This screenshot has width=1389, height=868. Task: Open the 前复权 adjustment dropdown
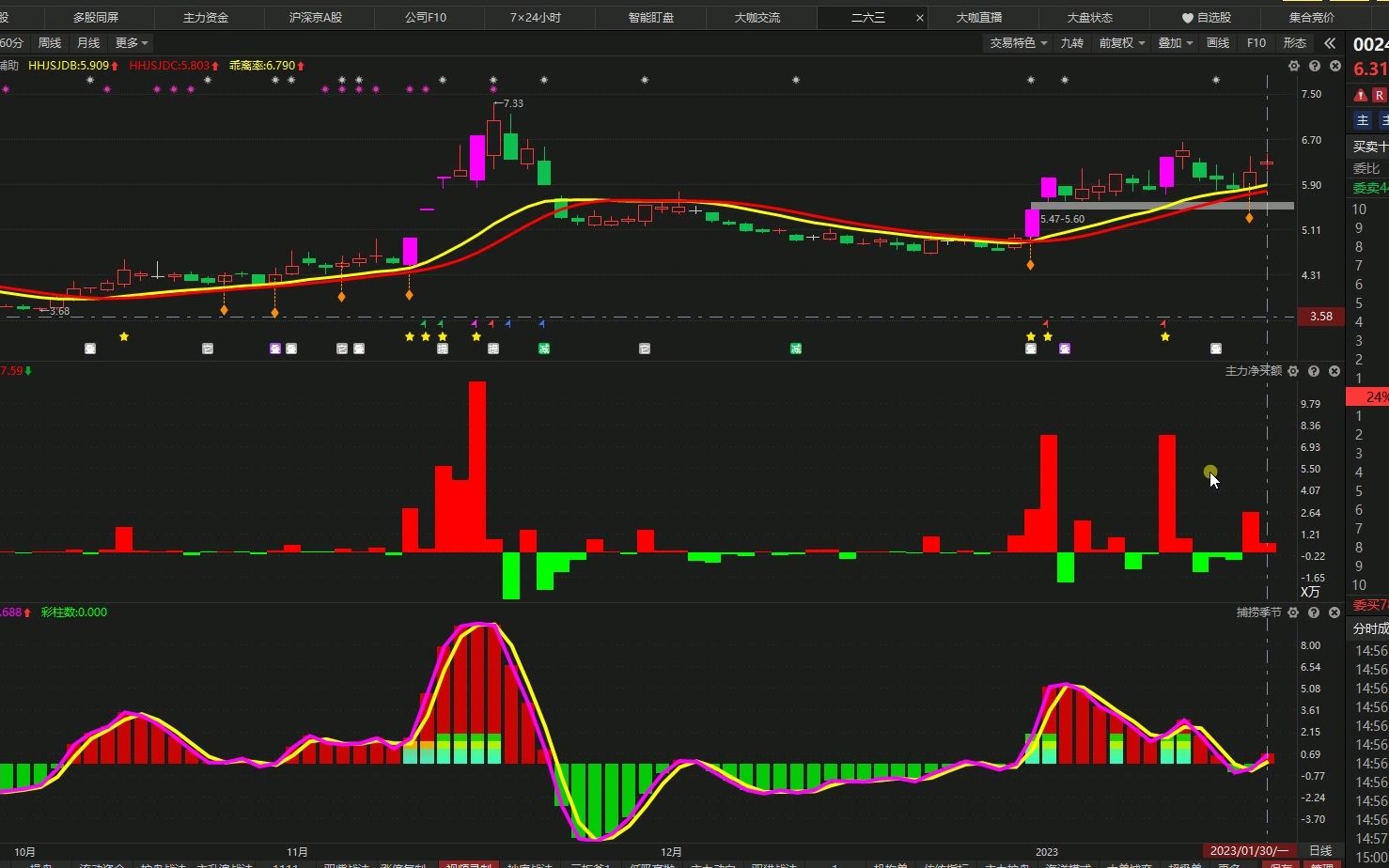1122,43
